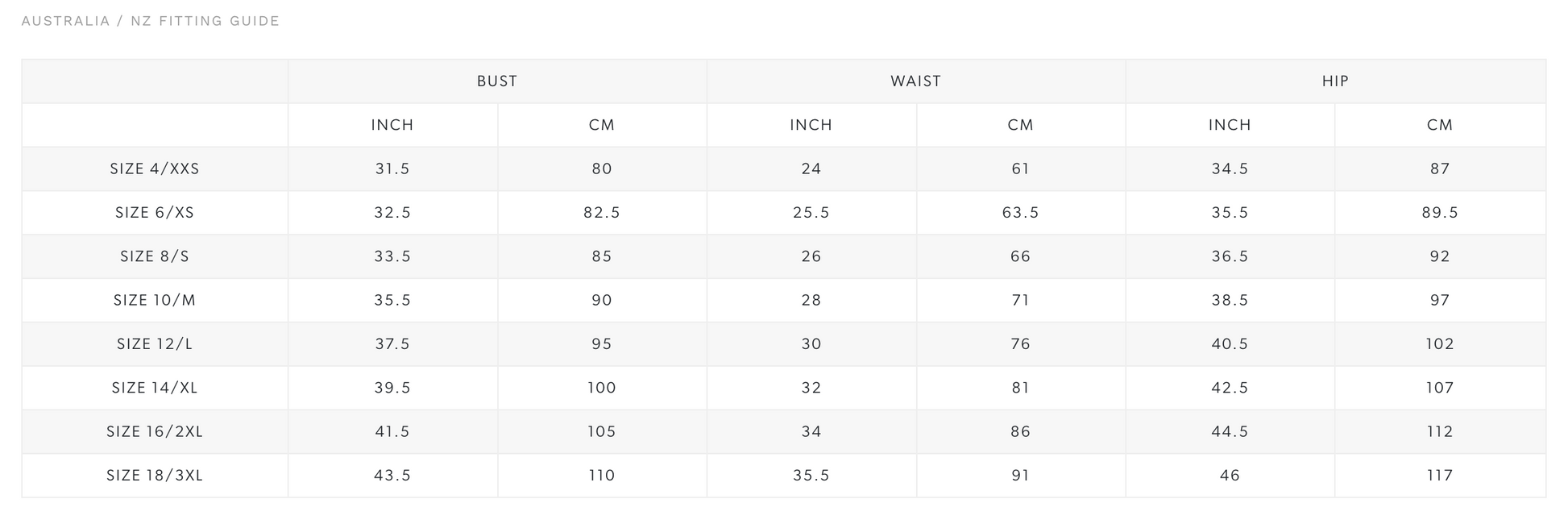Click the SIZE 16/2XL row label
The width and height of the screenshot is (1568, 520).
pos(155,432)
